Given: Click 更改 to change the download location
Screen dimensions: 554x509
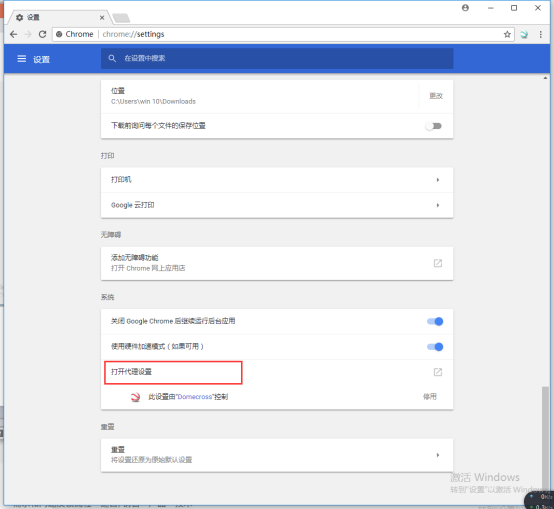Looking at the screenshot, I should point(436,96).
